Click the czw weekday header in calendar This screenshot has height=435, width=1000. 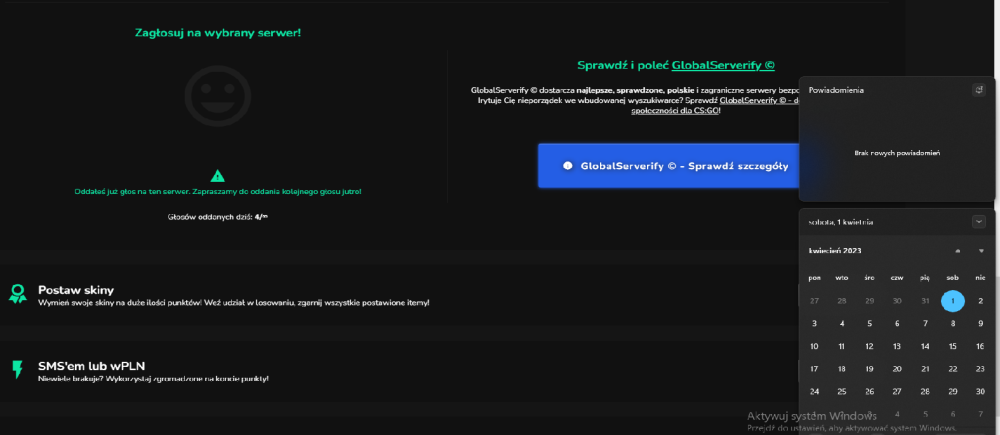(x=897, y=277)
